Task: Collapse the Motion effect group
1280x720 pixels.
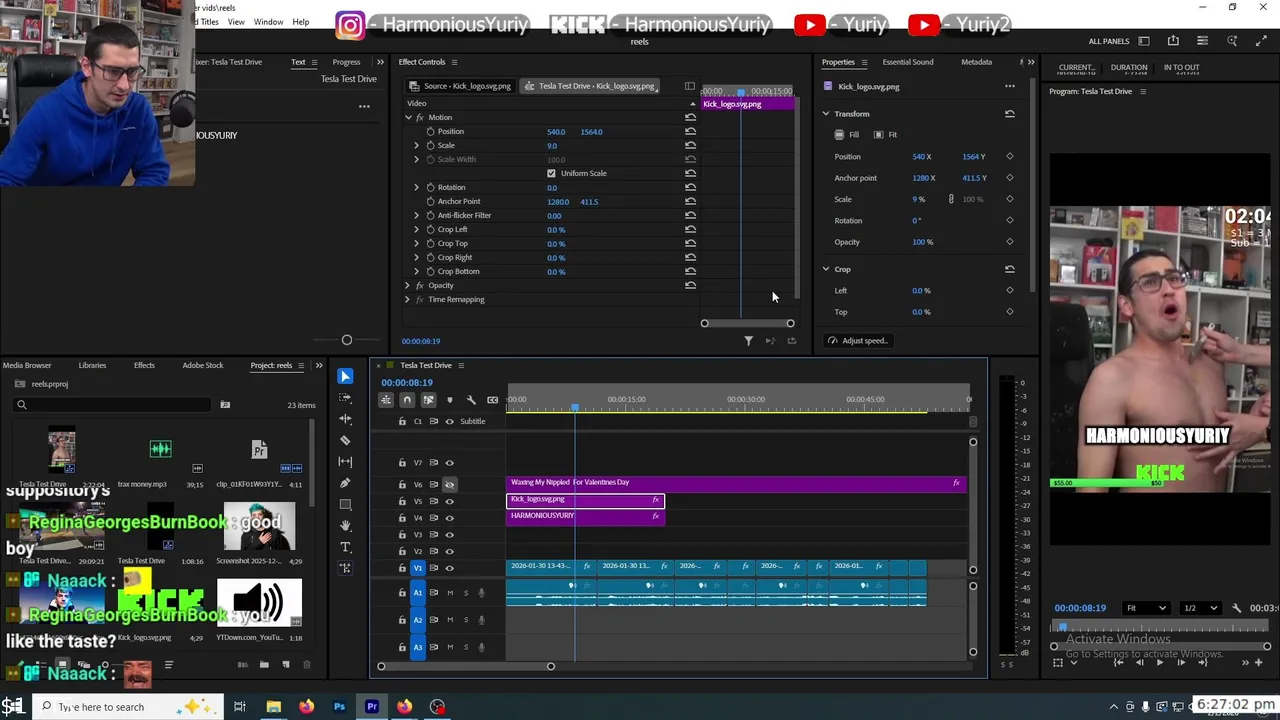Action: pos(408,117)
